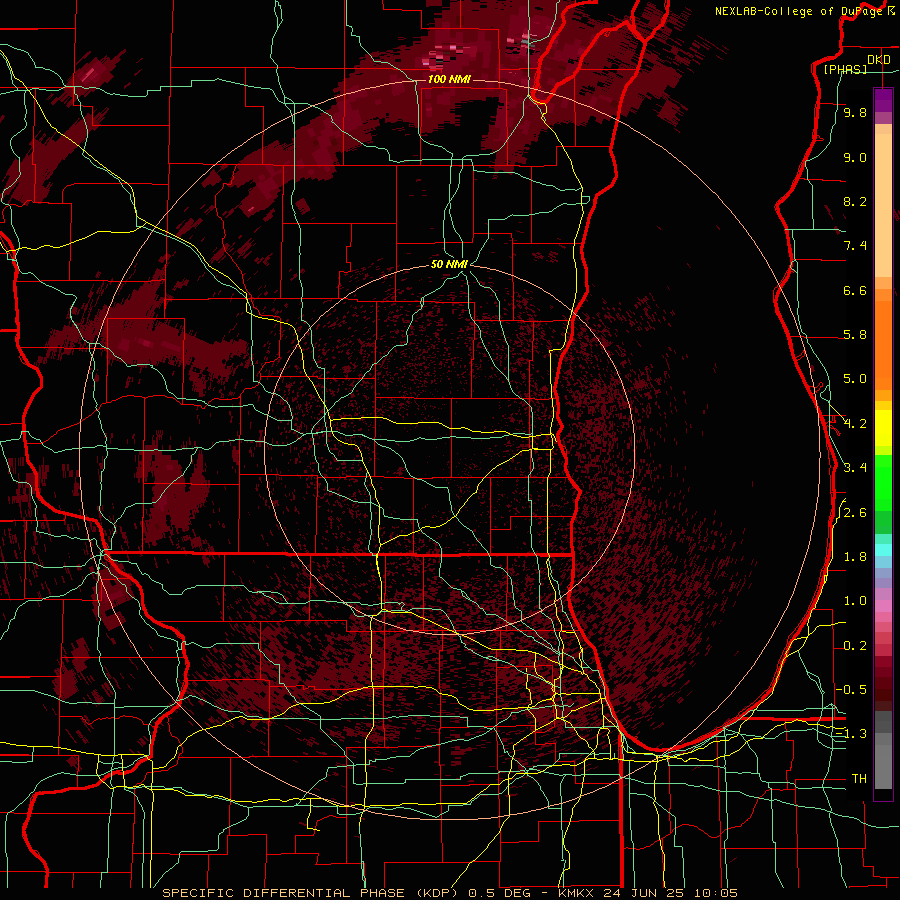Select the 1.8 value on the scale

coord(855,557)
